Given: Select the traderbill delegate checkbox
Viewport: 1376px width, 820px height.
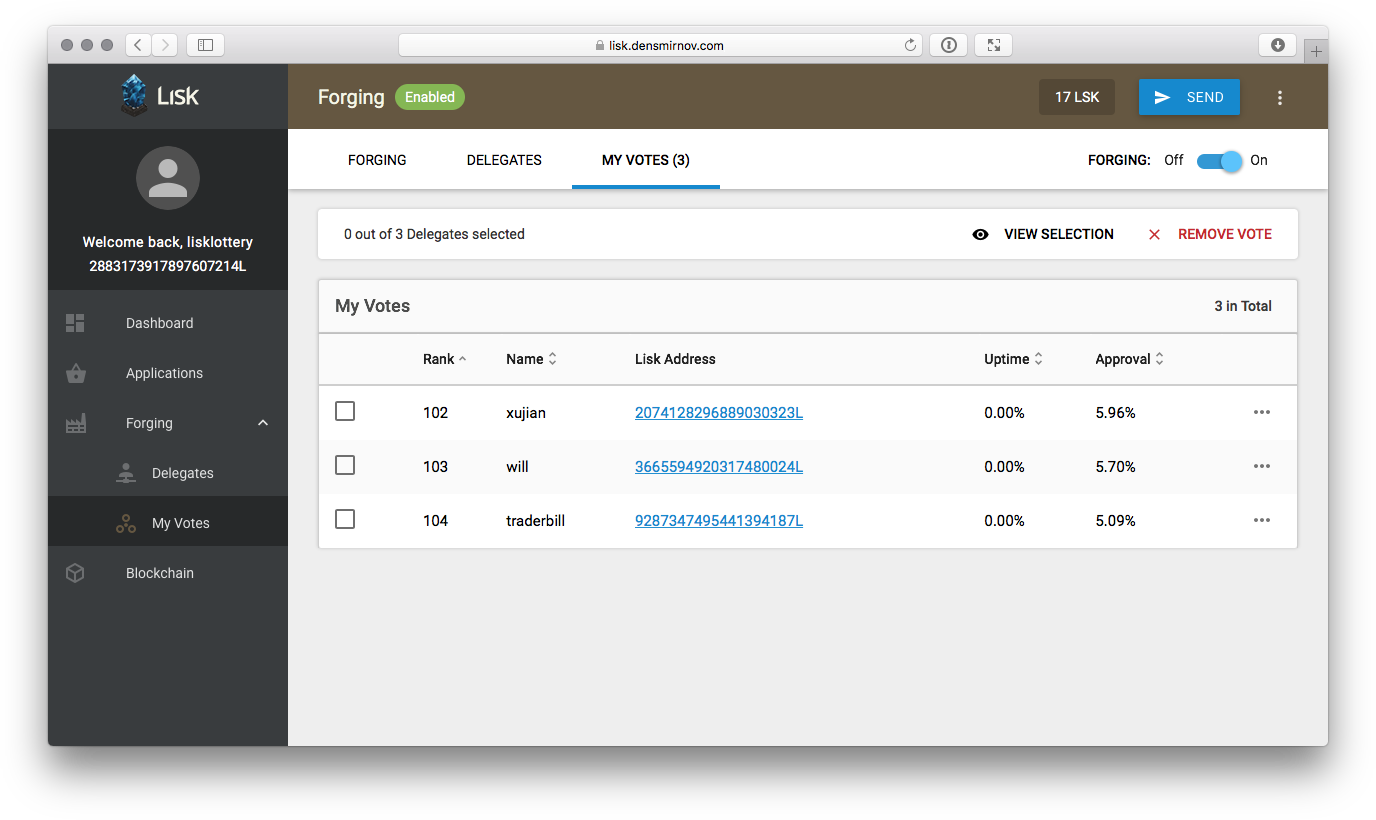Looking at the screenshot, I should tap(345, 519).
